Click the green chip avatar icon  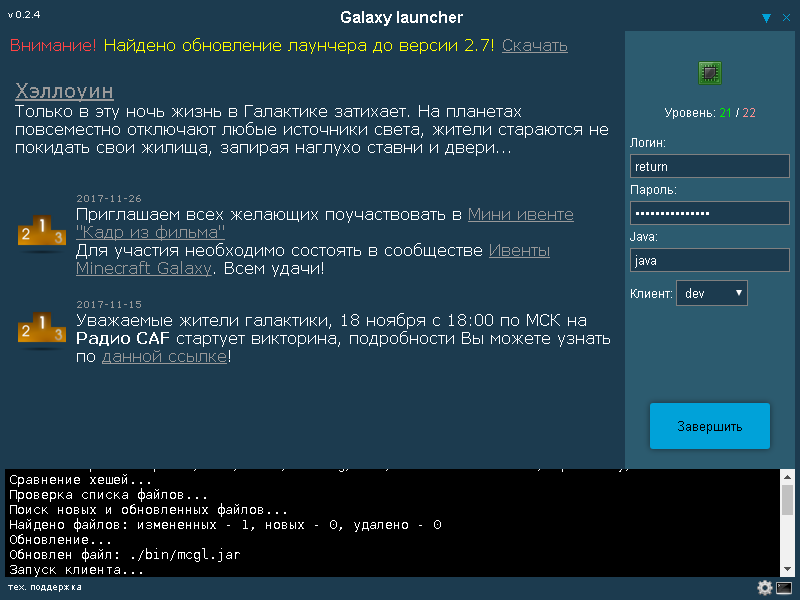click(710, 73)
